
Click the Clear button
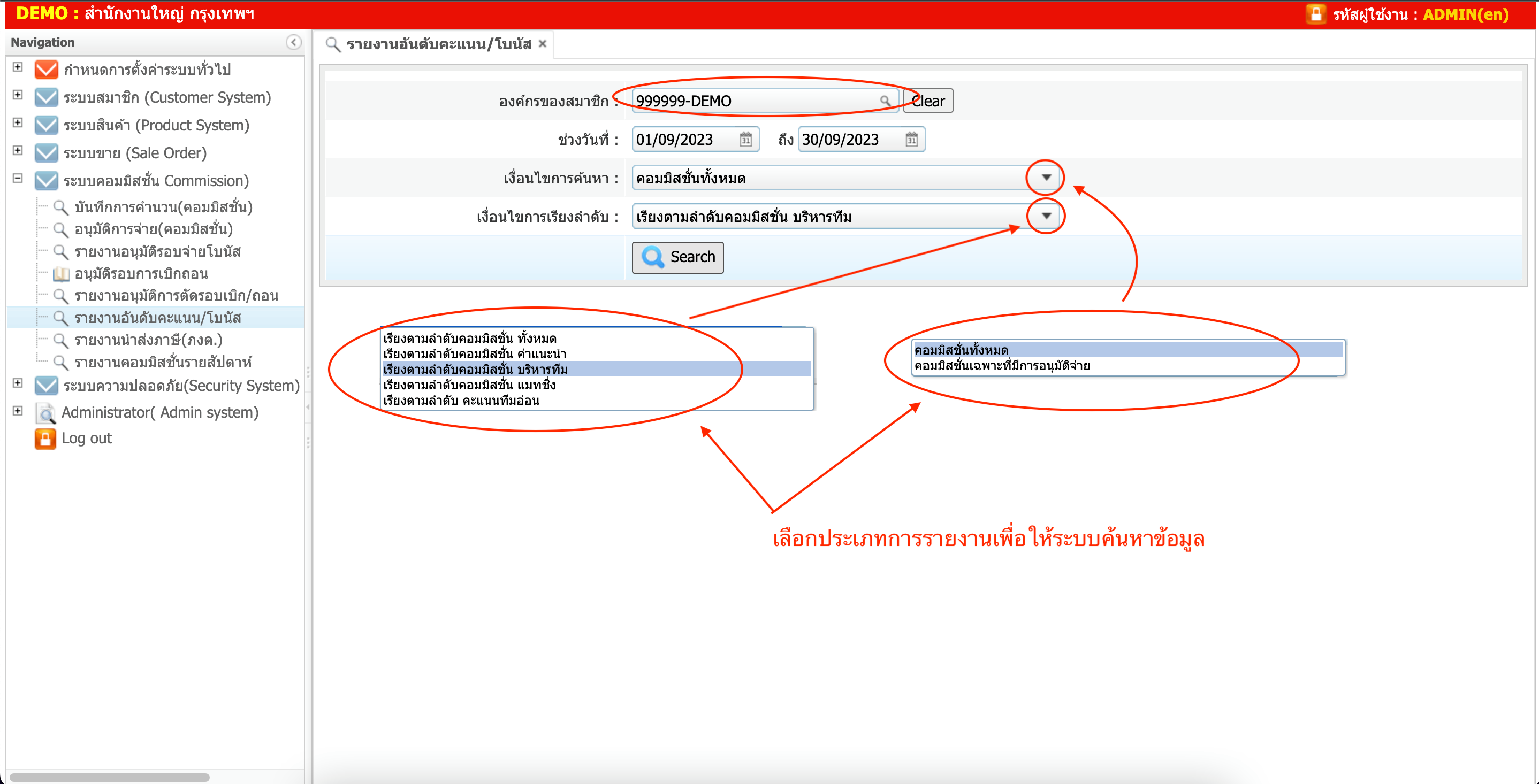tap(928, 101)
